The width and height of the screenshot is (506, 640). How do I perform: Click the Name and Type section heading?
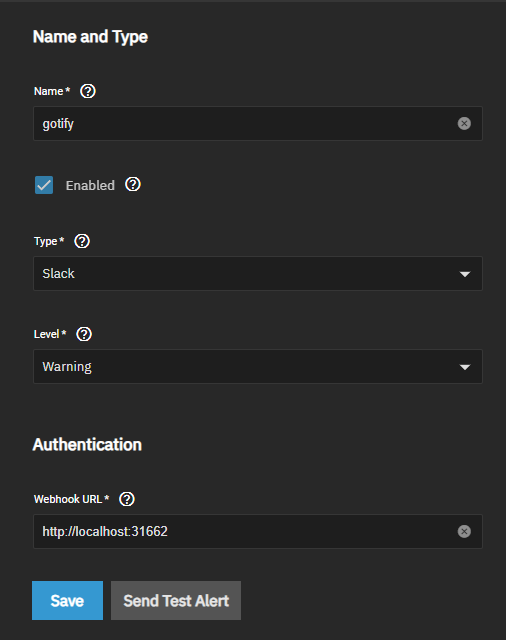[x=90, y=37]
